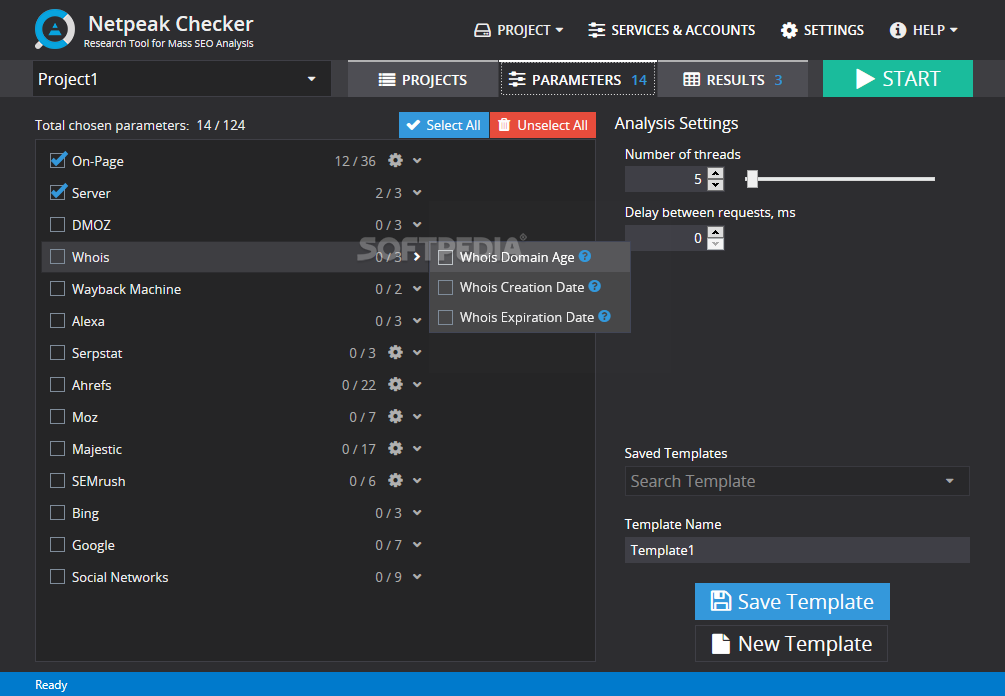Switch to the PARAMETERS tab
The height and width of the screenshot is (696, 1005).
[577, 79]
